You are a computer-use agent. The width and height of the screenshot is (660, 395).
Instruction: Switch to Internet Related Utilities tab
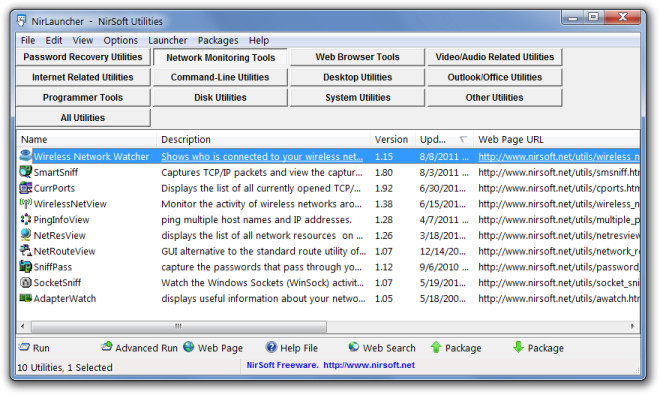[83, 77]
